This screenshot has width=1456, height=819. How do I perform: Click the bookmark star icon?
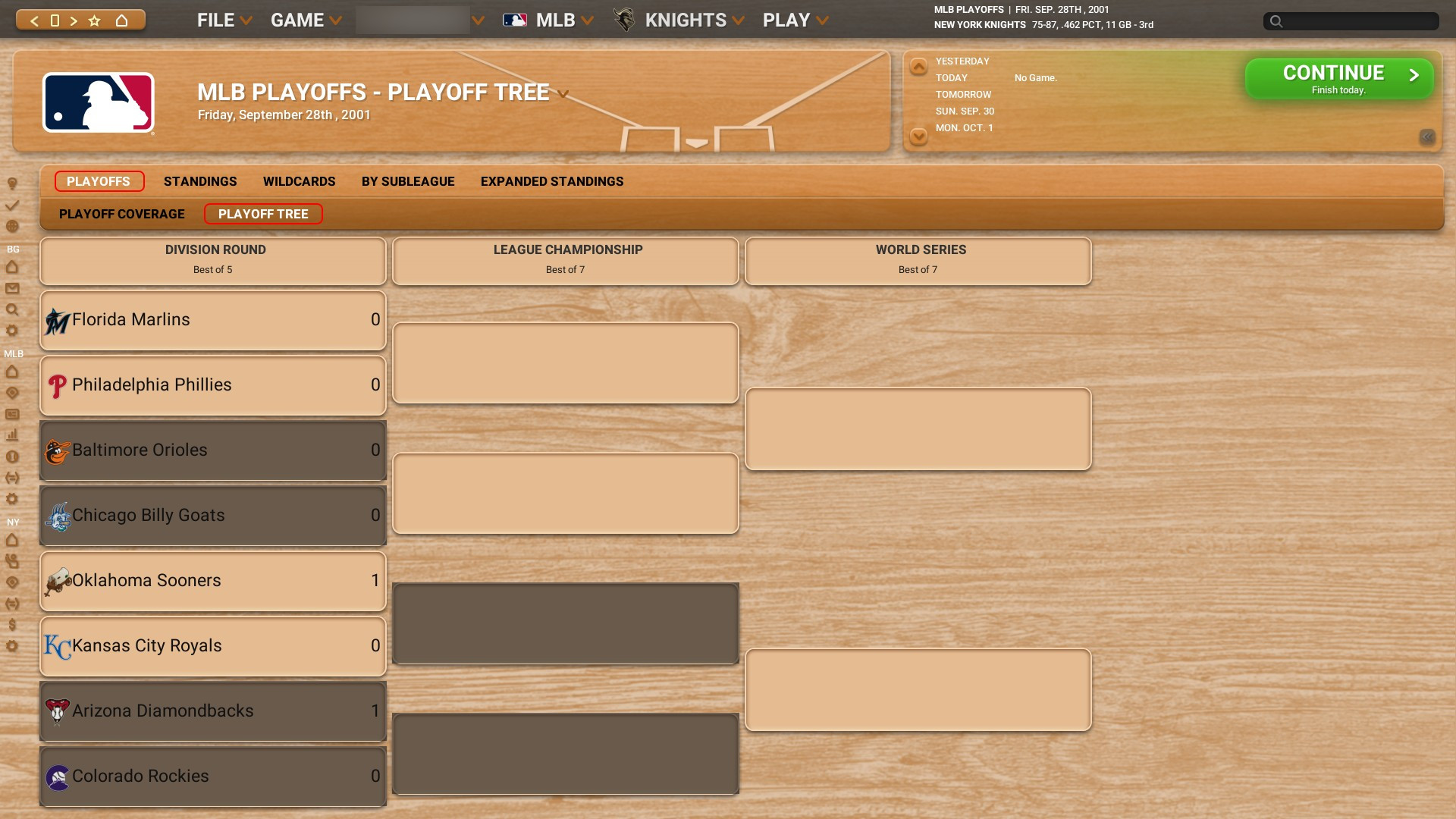[95, 20]
